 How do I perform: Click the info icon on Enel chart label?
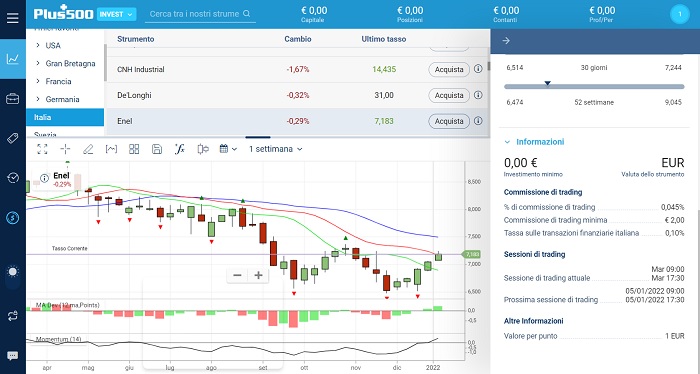coord(44,179)
